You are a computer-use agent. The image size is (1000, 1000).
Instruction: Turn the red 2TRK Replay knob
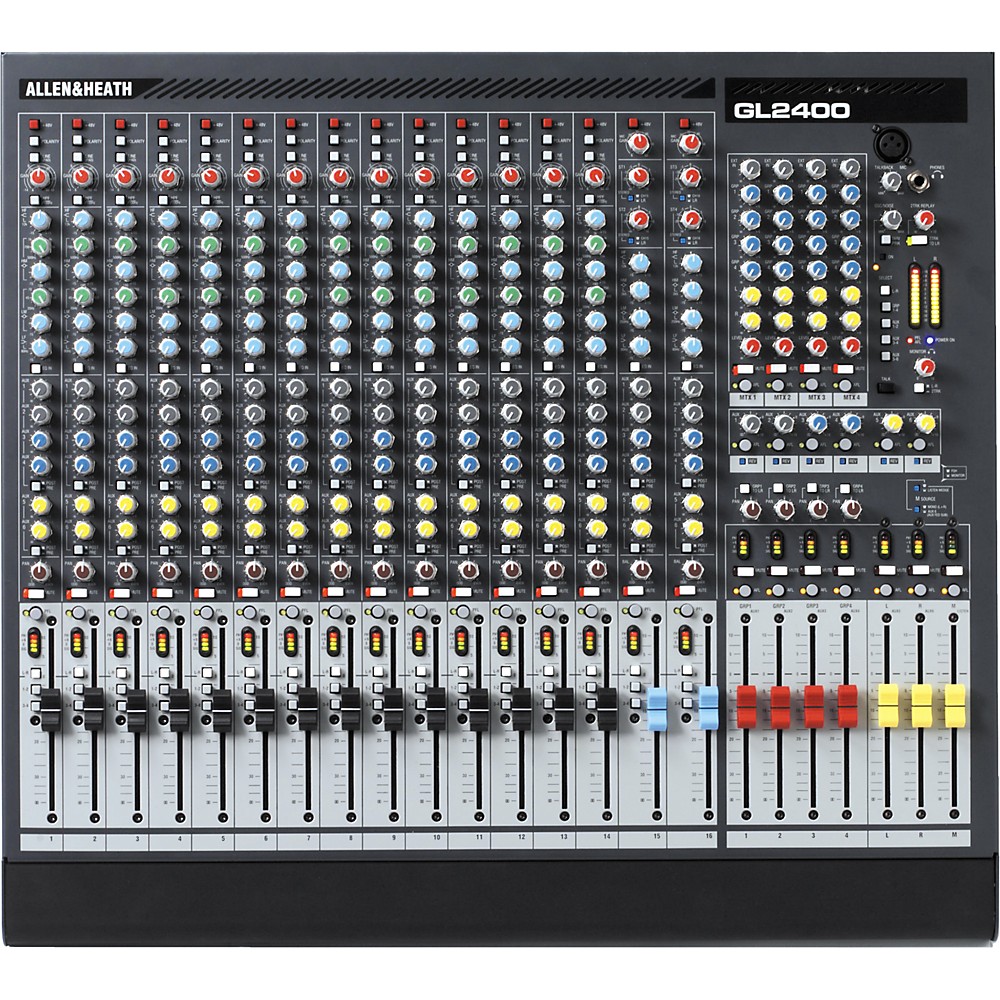point(924,218)
